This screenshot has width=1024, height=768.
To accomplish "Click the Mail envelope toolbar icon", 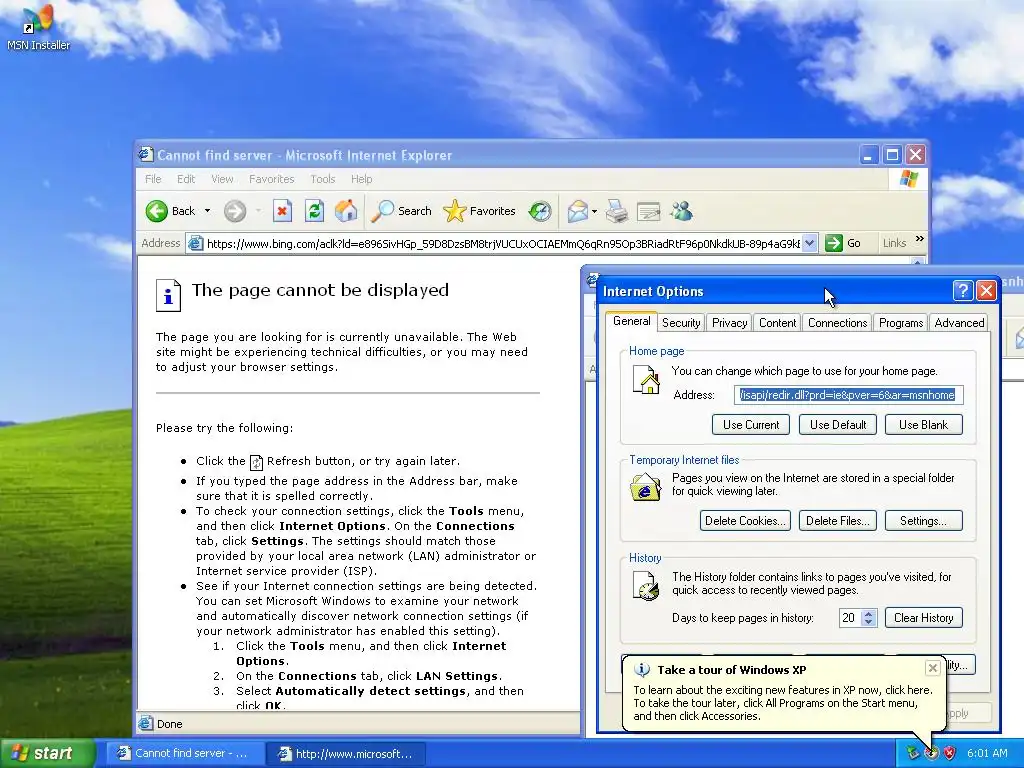I will tap(577, 211).
